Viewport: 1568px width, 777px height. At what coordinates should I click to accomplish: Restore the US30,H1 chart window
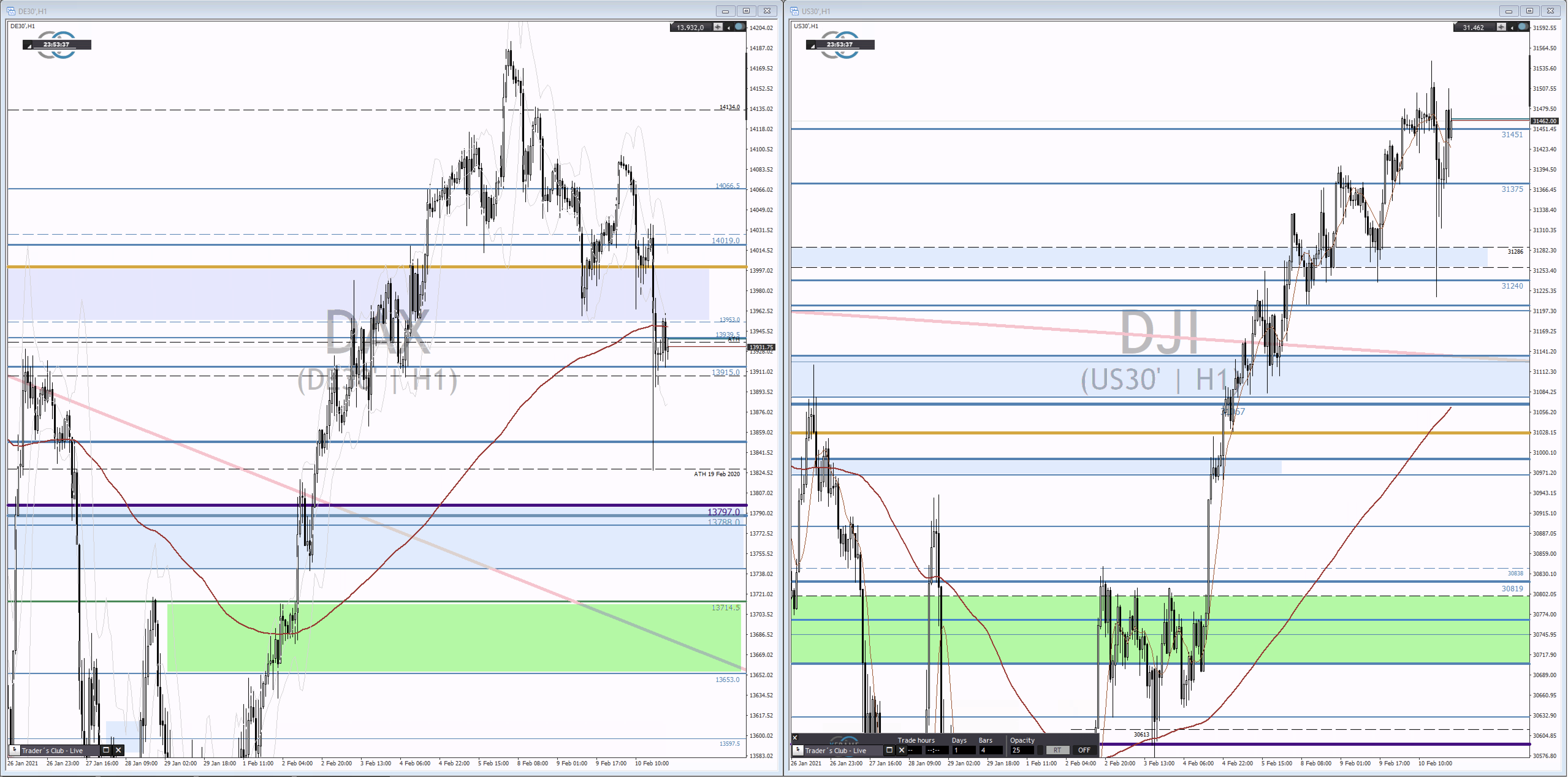(1530, 11)
